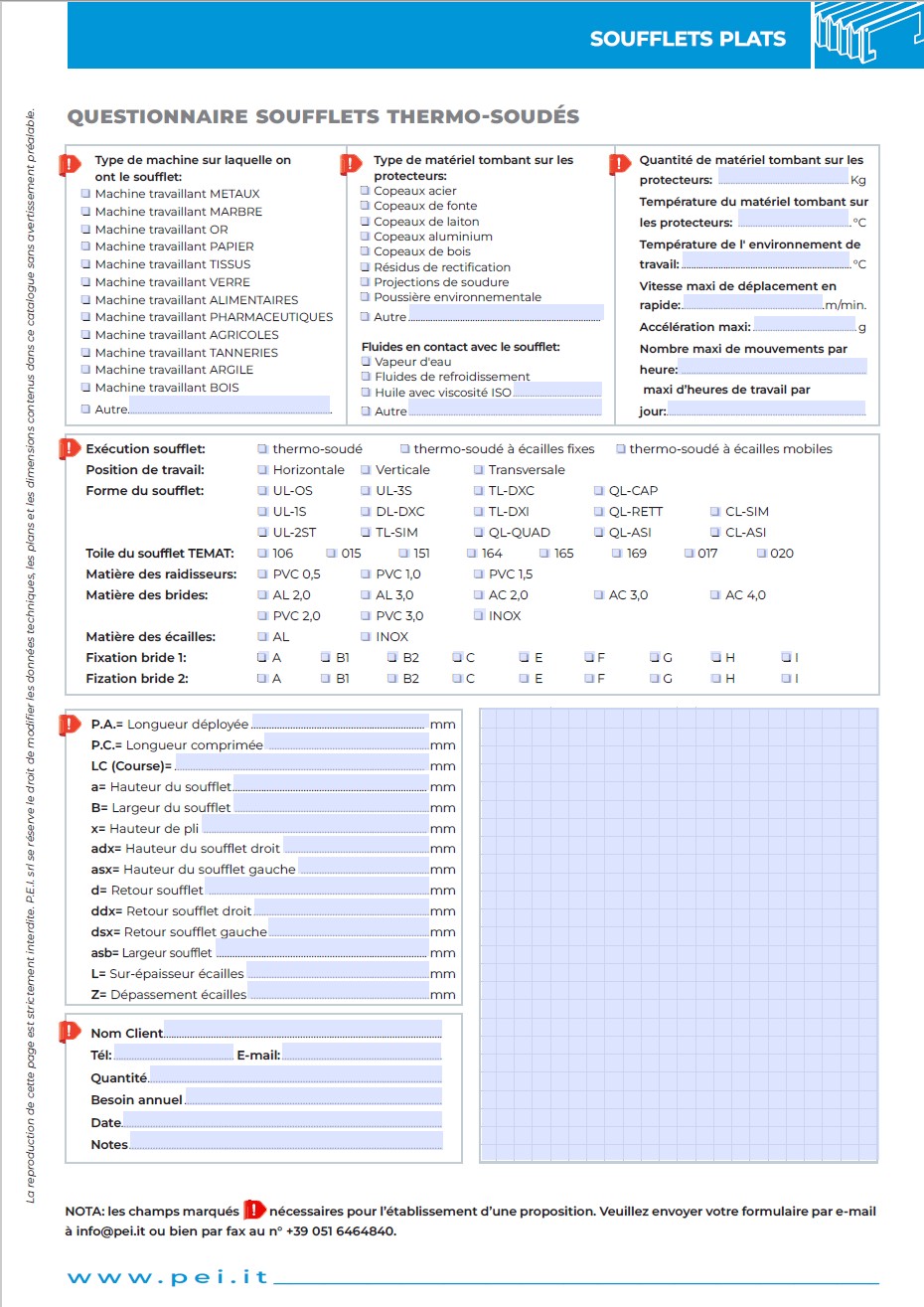Image resolution: width=924 pixels, height=1307 pixels.
Task: Click the red alert marker beside "Nom Client"
Action: 71,1032
